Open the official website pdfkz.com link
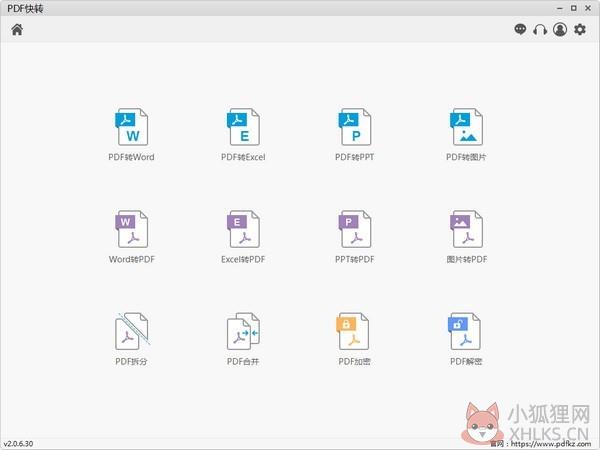 point(551,444)
